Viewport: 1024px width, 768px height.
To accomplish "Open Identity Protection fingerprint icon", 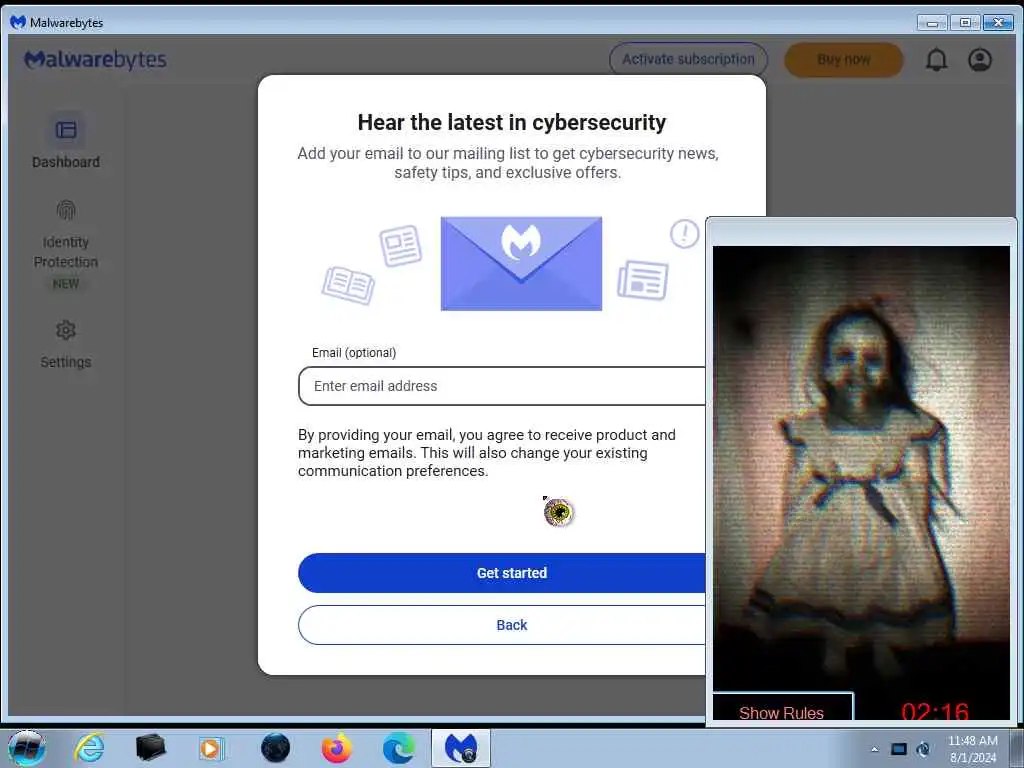I will coord(66,210).
